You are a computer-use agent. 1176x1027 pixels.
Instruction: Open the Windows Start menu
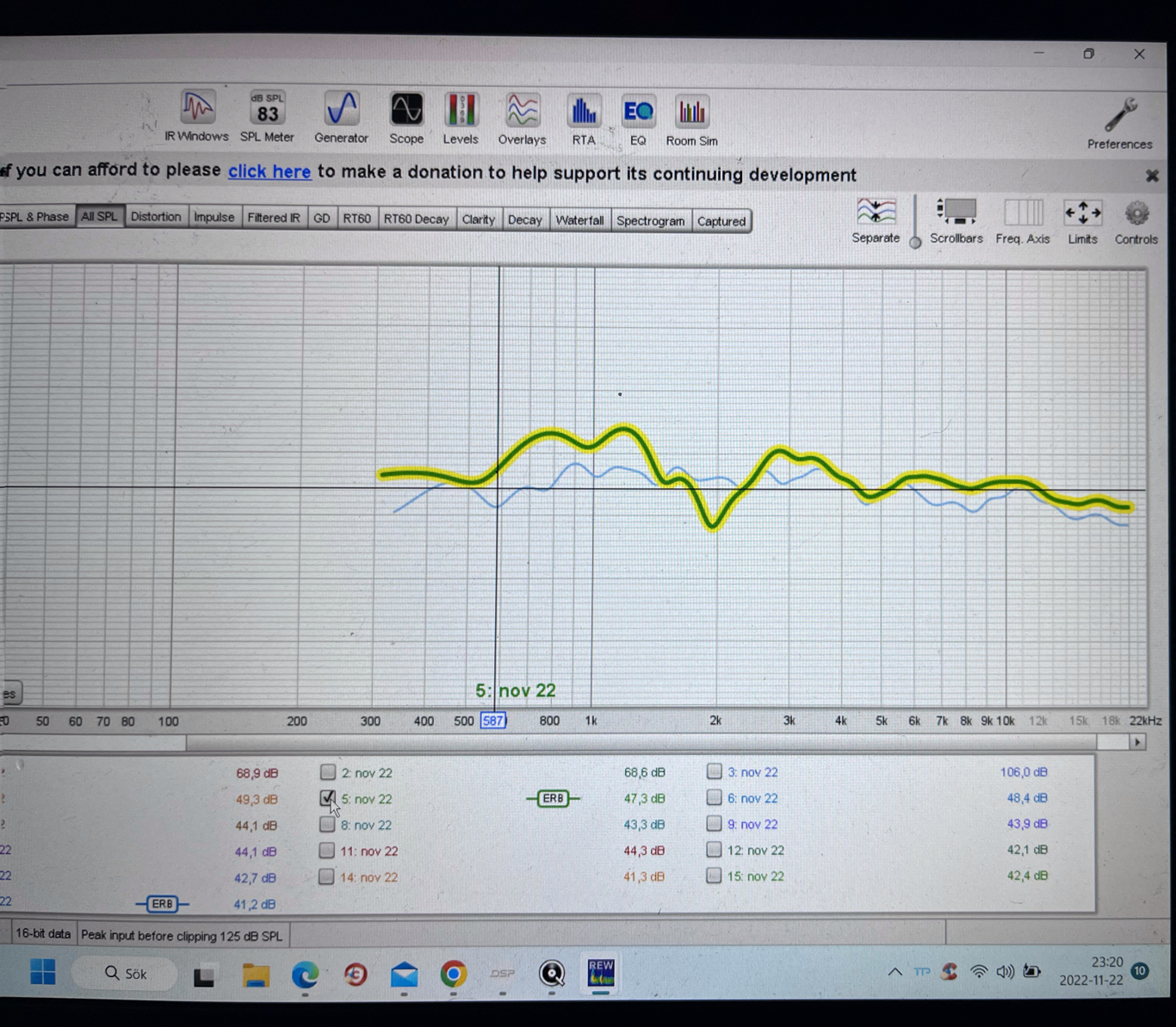(42, 973)
